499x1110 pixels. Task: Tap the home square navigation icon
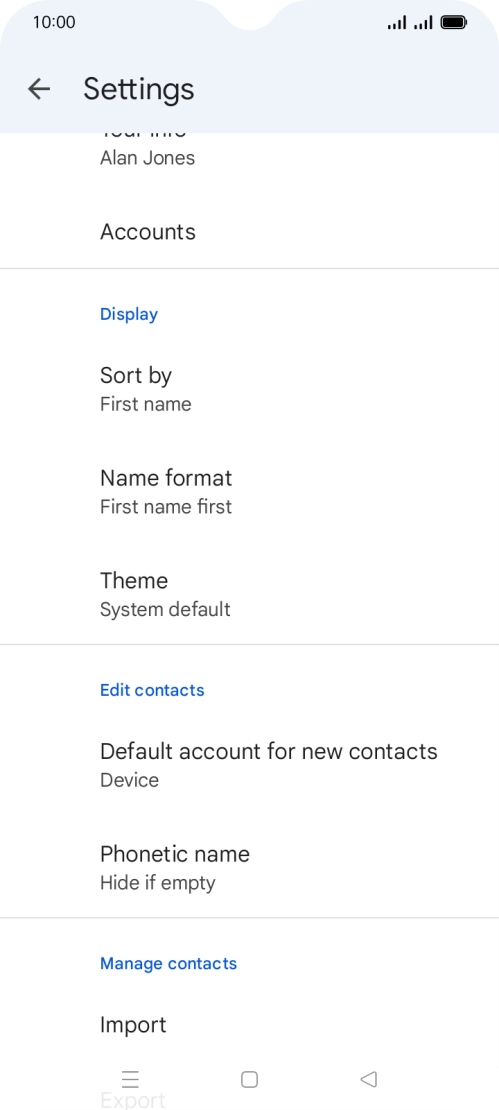click(x=249, y=1079)
